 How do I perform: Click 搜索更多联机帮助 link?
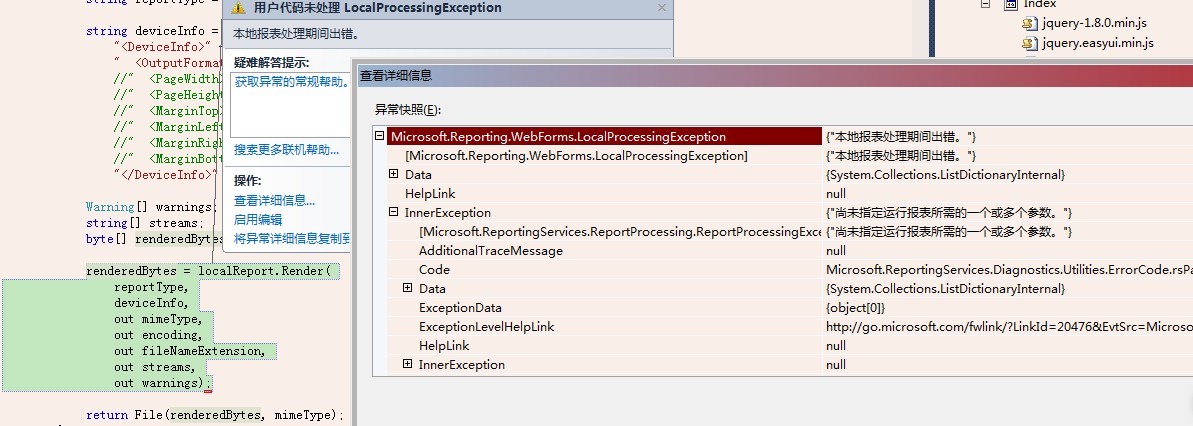286,150
